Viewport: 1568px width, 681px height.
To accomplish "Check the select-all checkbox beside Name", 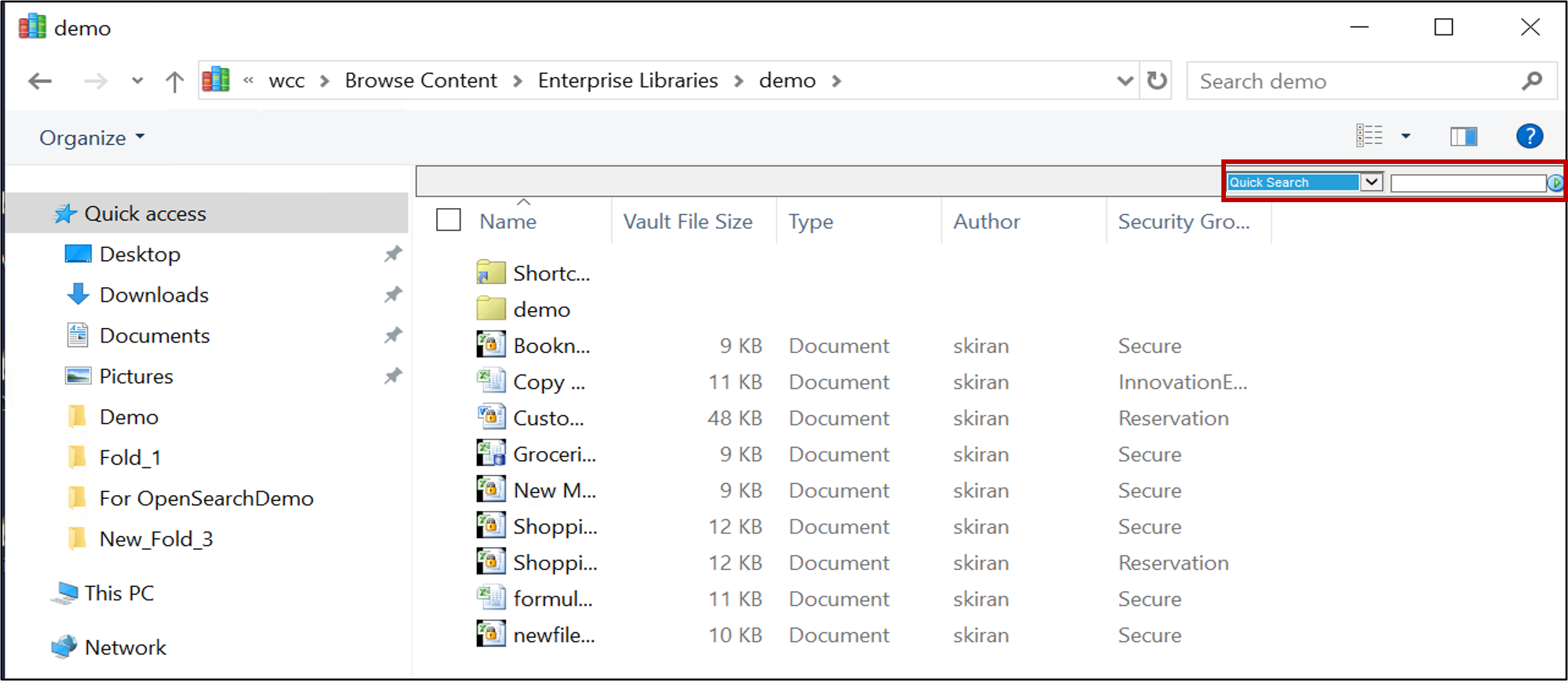I will [448, 220].
